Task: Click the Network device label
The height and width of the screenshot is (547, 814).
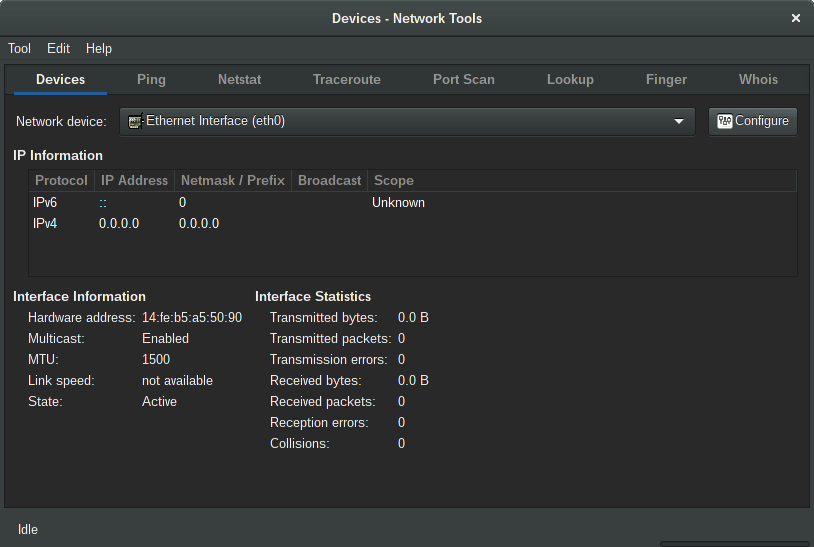Action: tap(61, 121)
